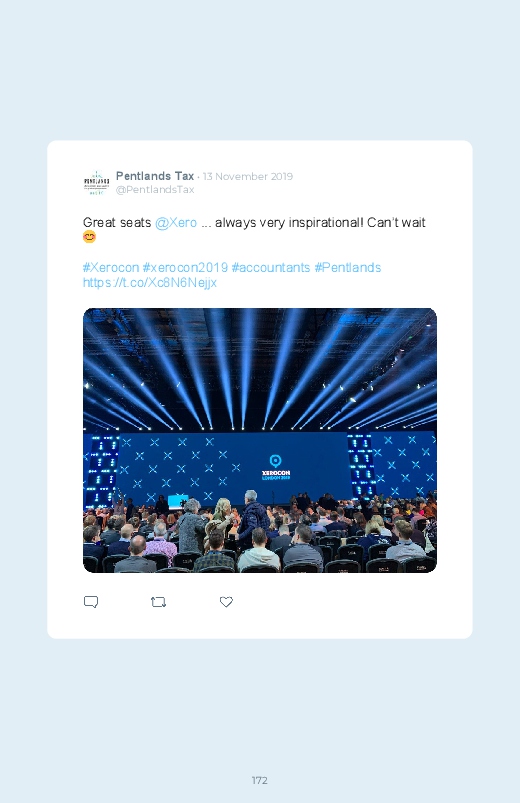520x803 pixels.
Task: Open the #accountants hashtag
Action: click(x=271, y=268)
